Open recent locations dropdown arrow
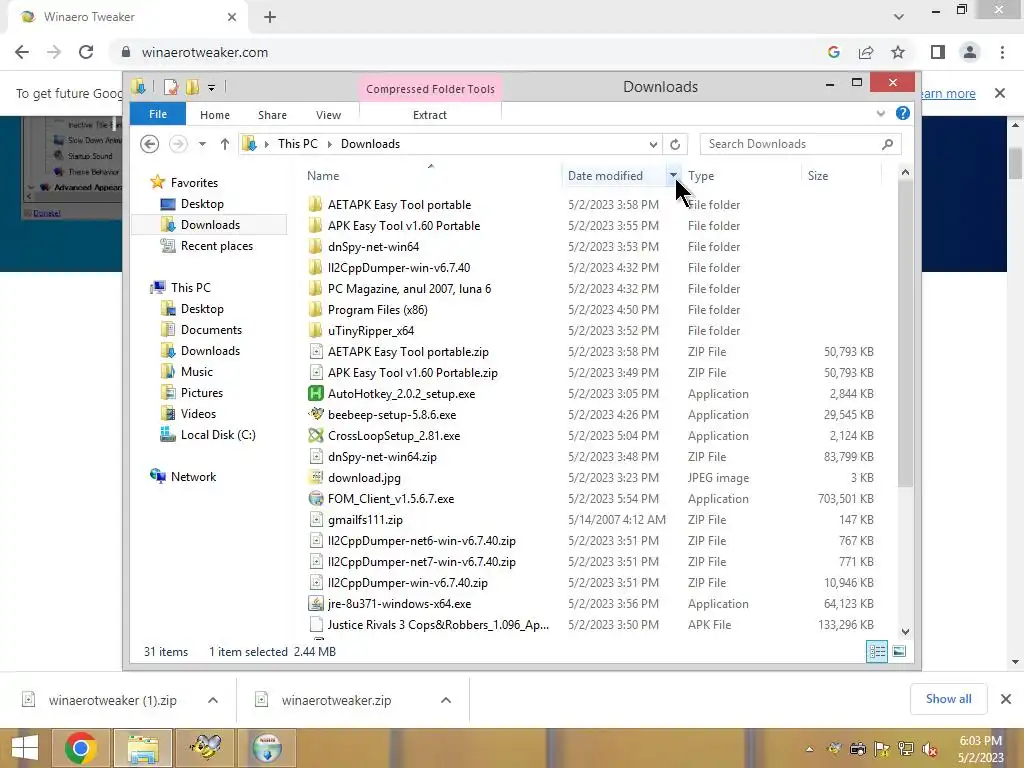The image size is (1024, 768). coord(202,144)
